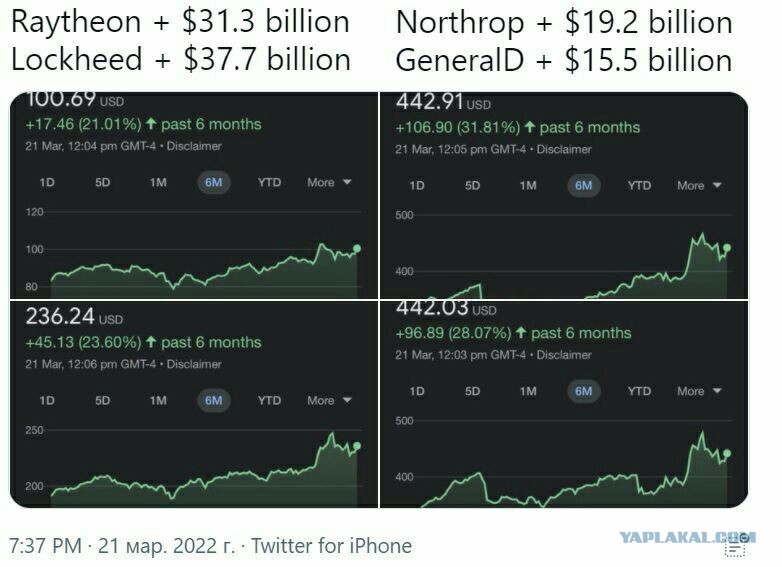Select 6M range on 442.03 chart
The image size is (782, 567).
coord(584,391)
